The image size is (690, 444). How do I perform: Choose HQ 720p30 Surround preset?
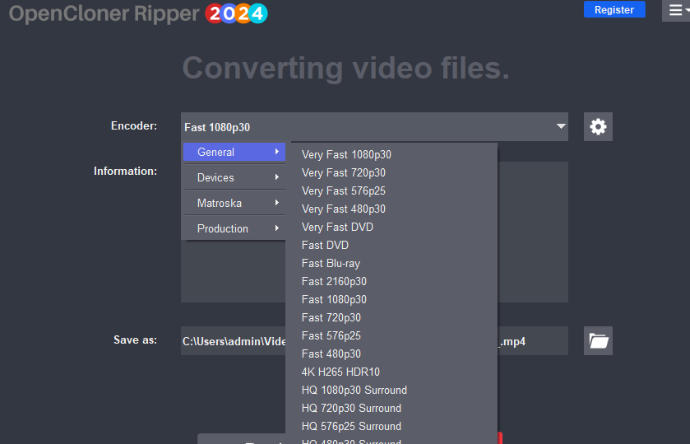click(351, 408)
